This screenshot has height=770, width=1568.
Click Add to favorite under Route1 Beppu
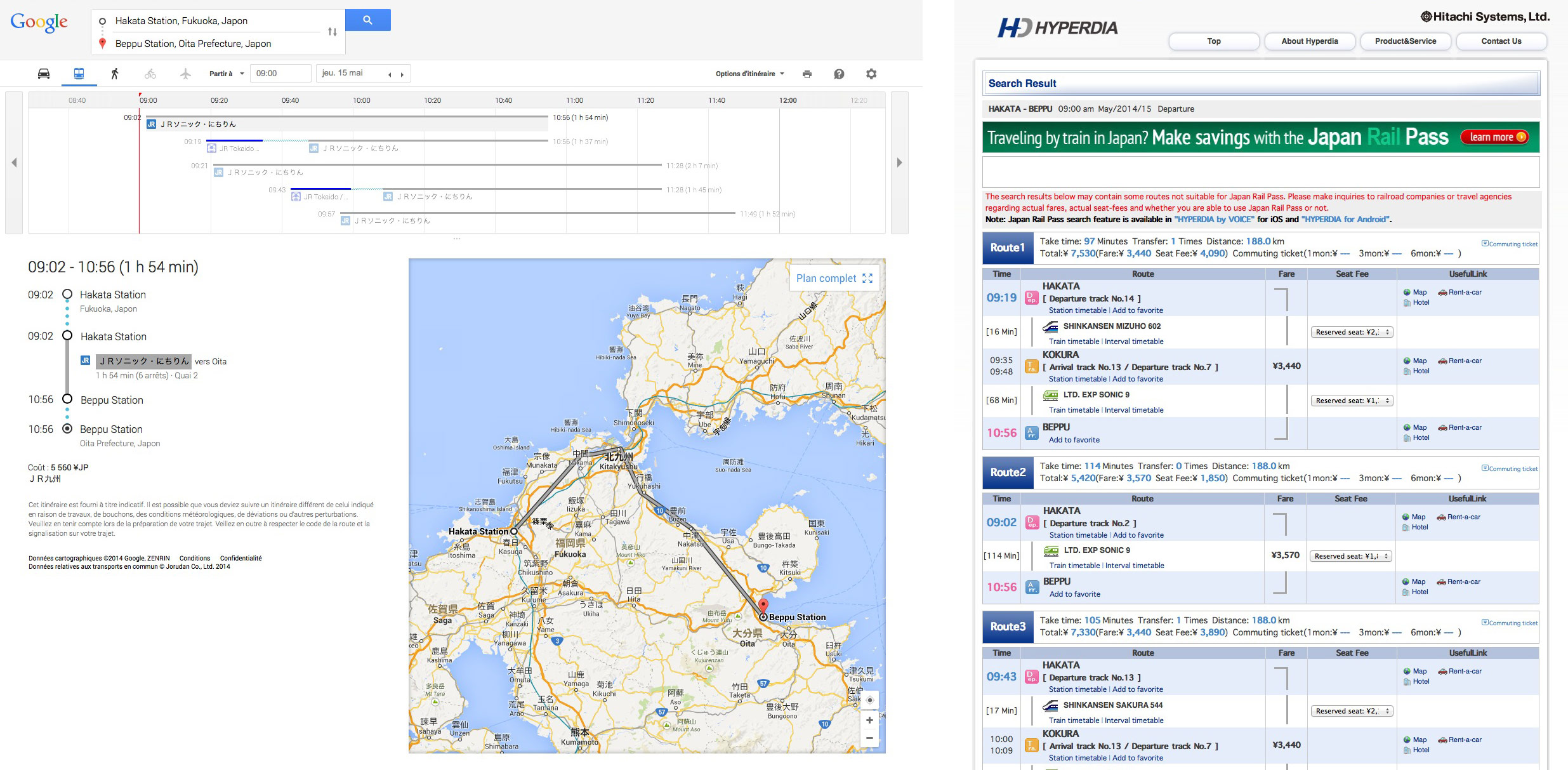click(x=1074, y=440)
